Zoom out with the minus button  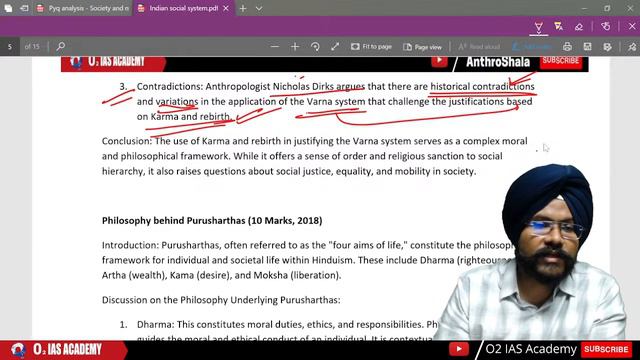[x=275, y=47]
